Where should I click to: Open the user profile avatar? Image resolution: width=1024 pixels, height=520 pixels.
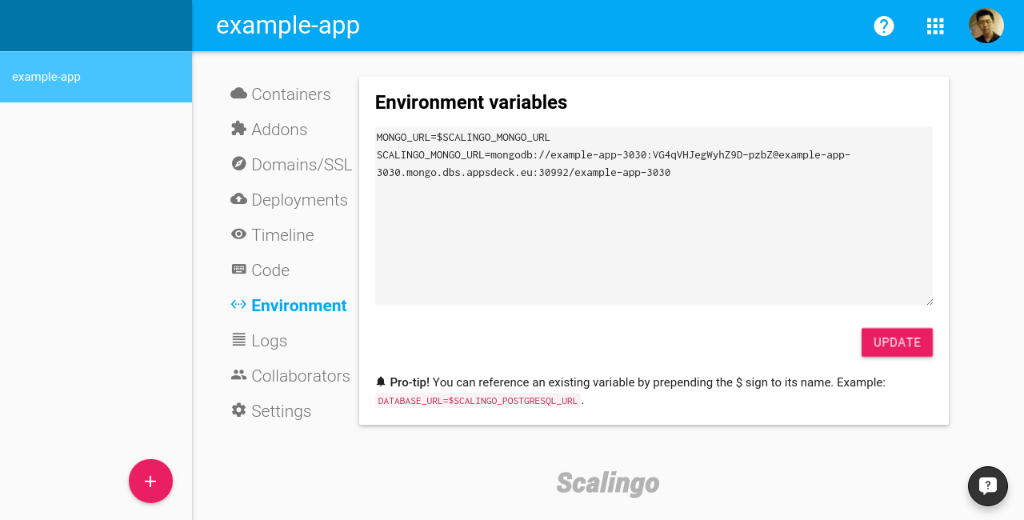985,26
